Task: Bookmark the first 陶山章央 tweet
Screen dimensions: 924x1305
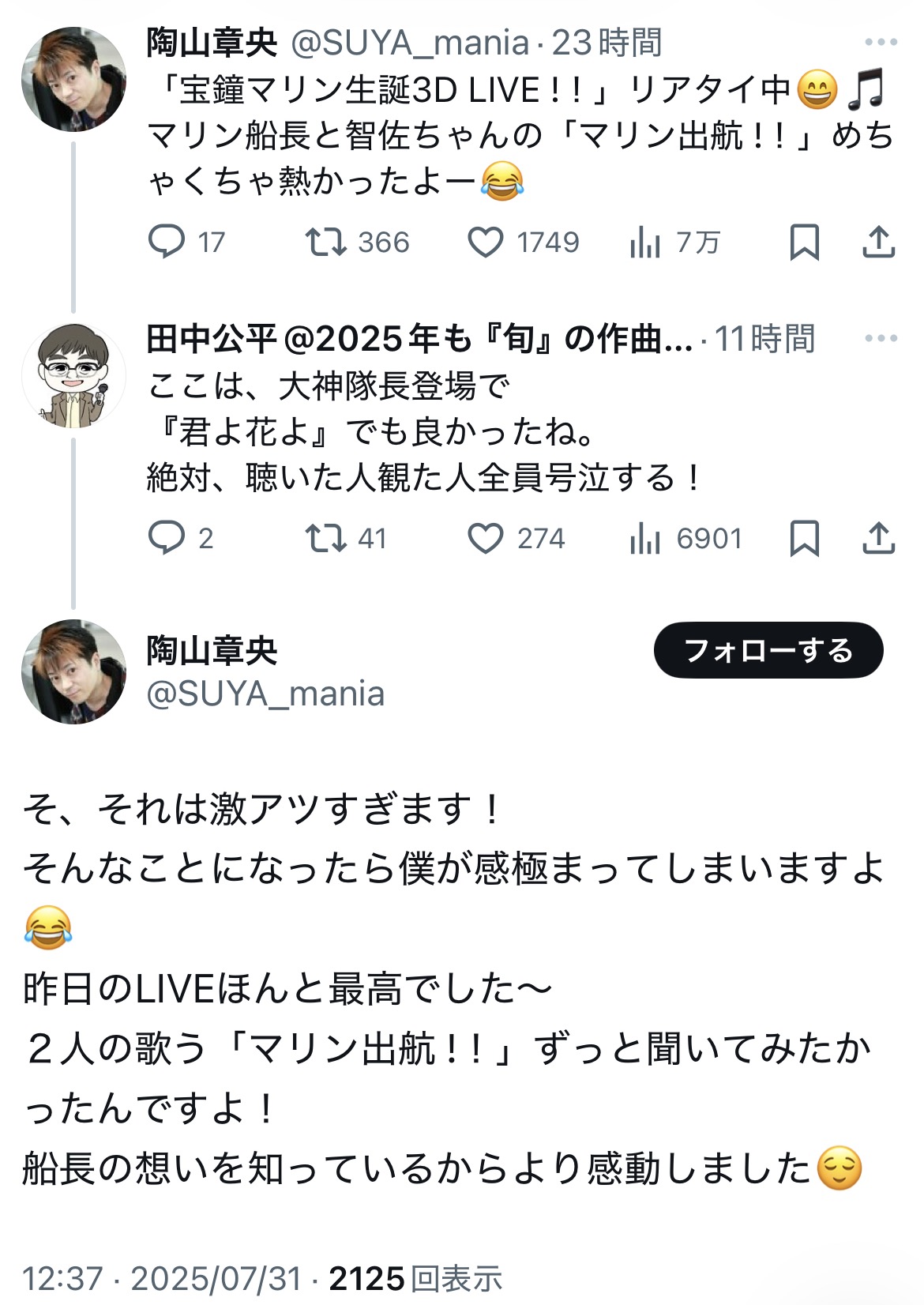Action: 804,242
